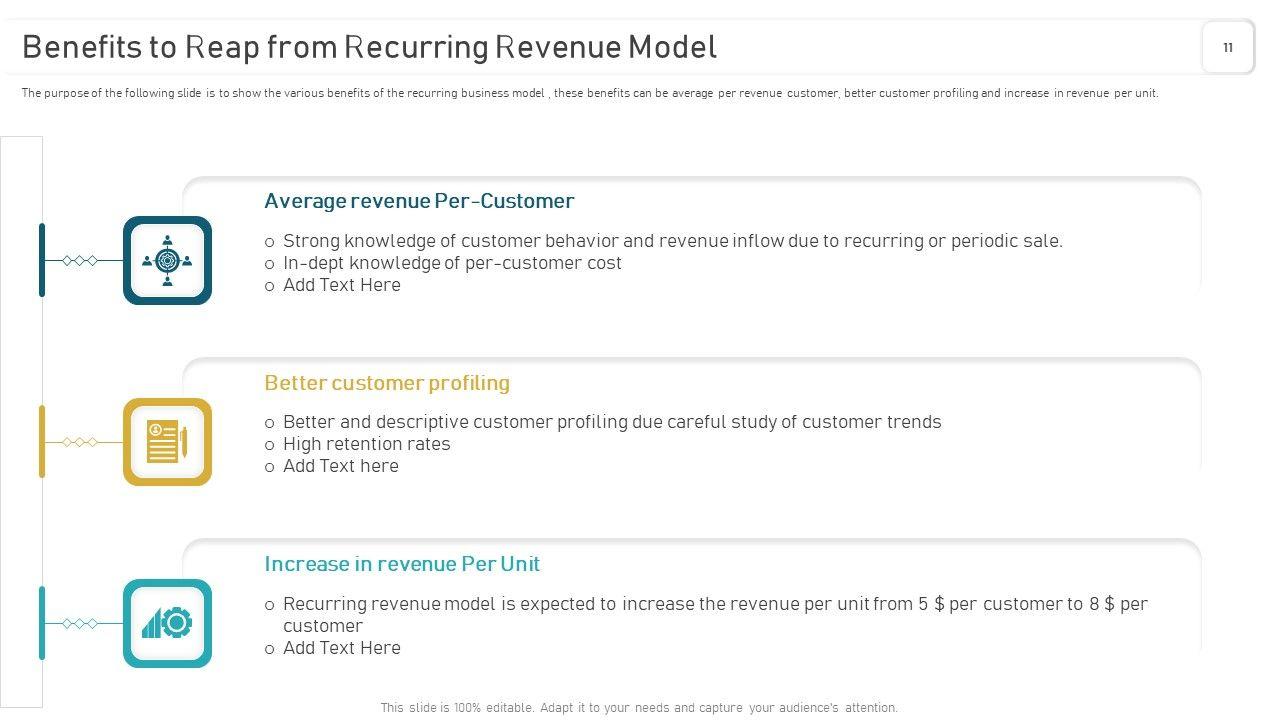1280x720 pixels.
Task: Click the slide number 11 badge
Action: point(1228,47)
